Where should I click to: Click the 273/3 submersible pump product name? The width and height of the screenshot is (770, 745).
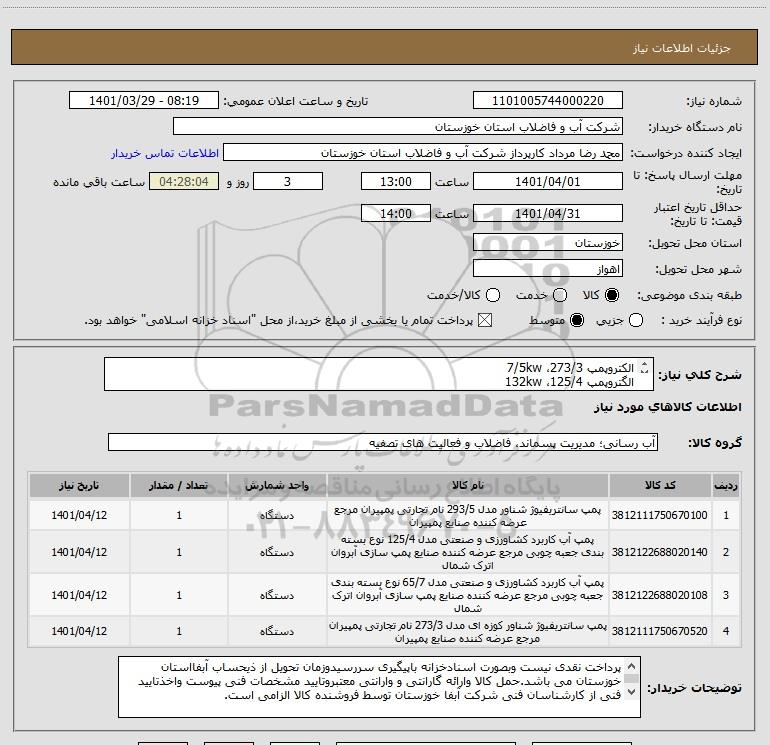click(x=468, y=632)
